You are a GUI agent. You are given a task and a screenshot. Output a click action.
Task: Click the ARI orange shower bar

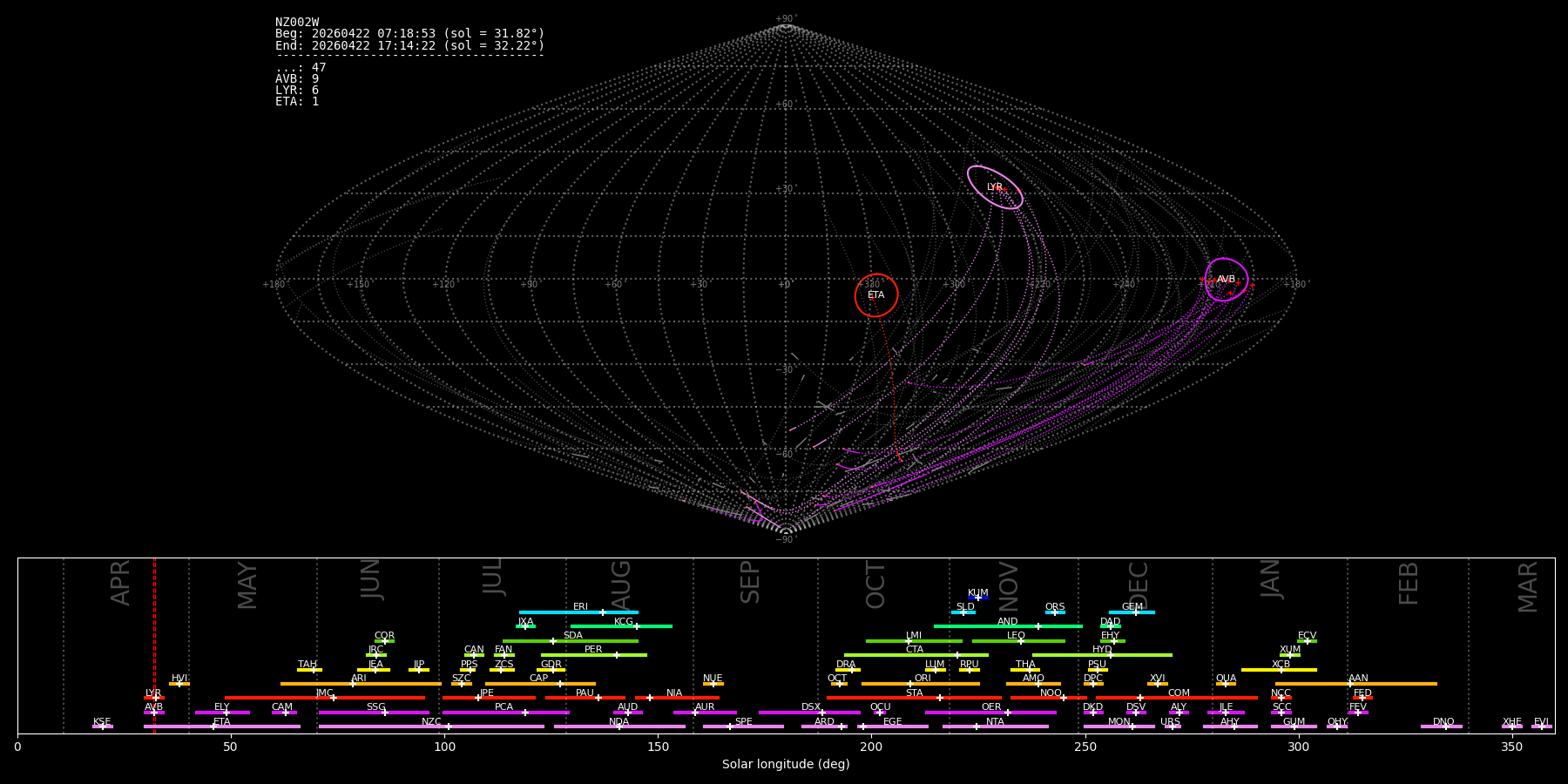361,684
